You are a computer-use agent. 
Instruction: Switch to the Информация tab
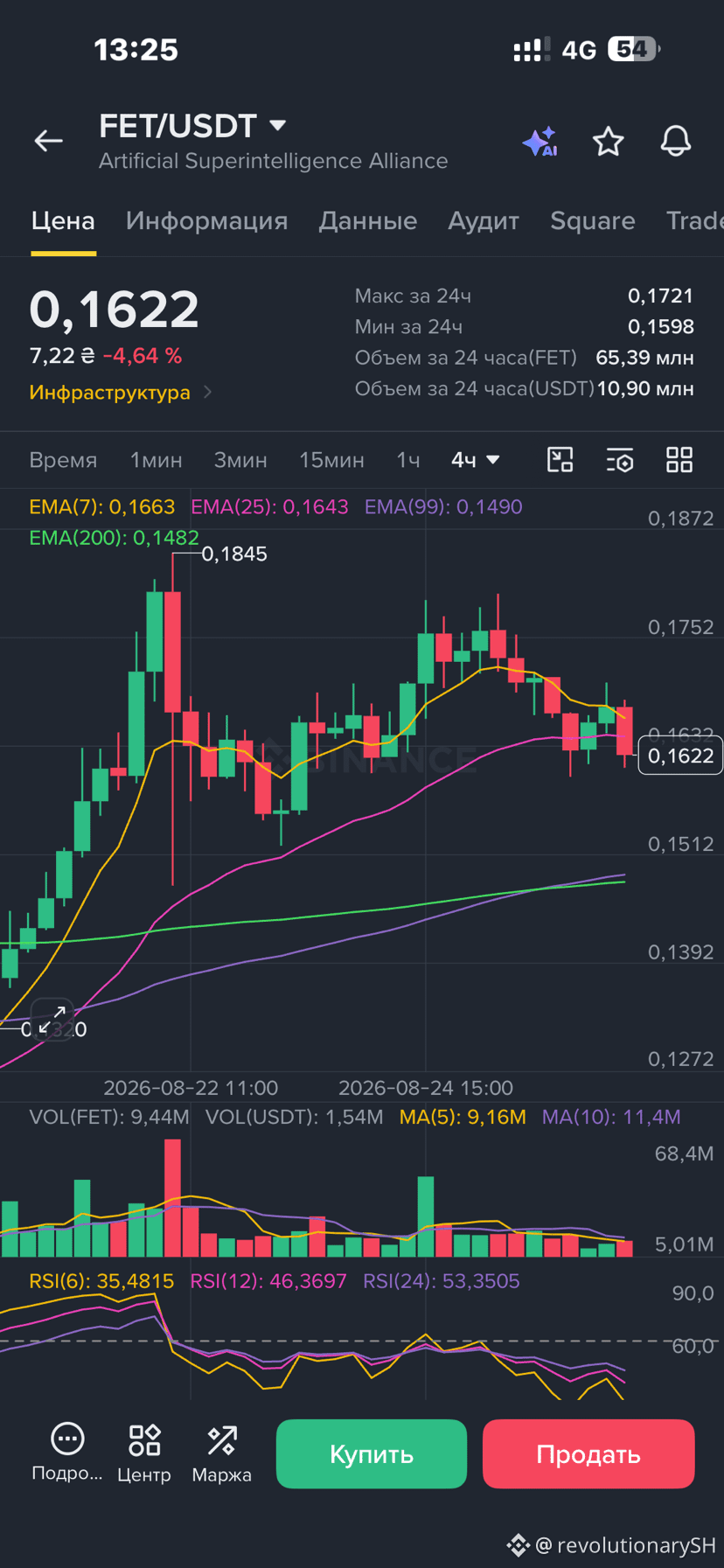coord(206,220)
